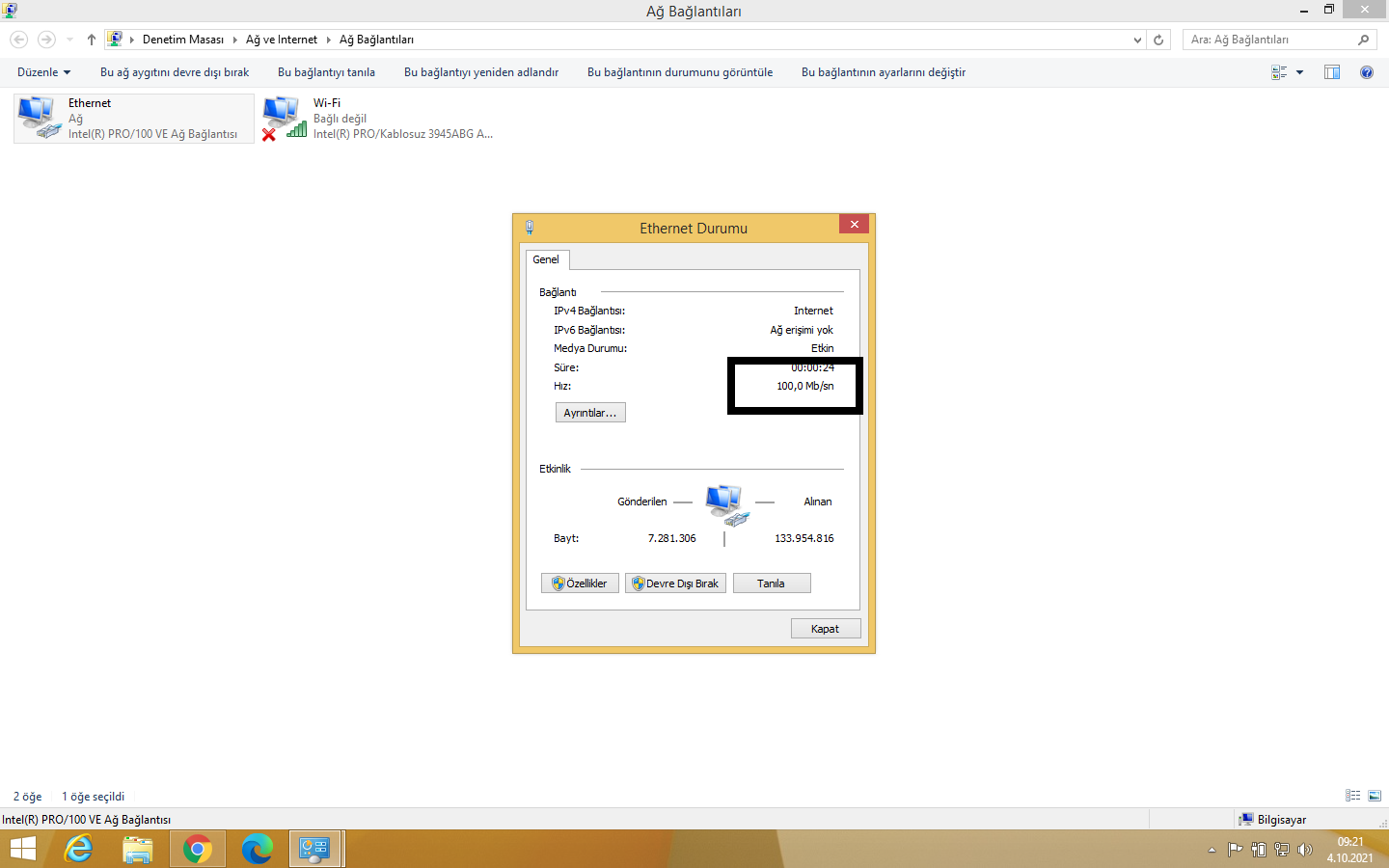1389x868 pixels.
Task: Click the 7.281.306 sent bytes value
Action: coord(672,538)
